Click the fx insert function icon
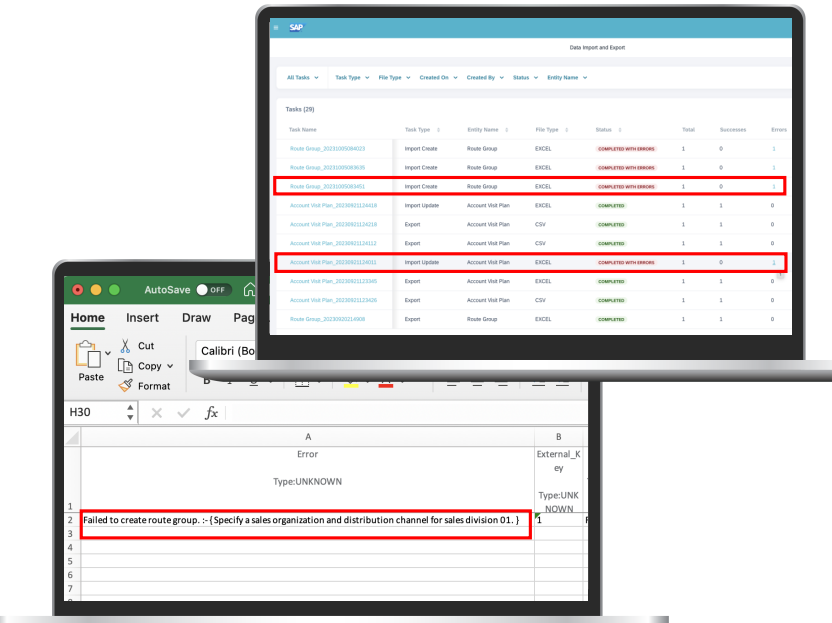Viewport: 832px width, 623px height. coord(211,412)
